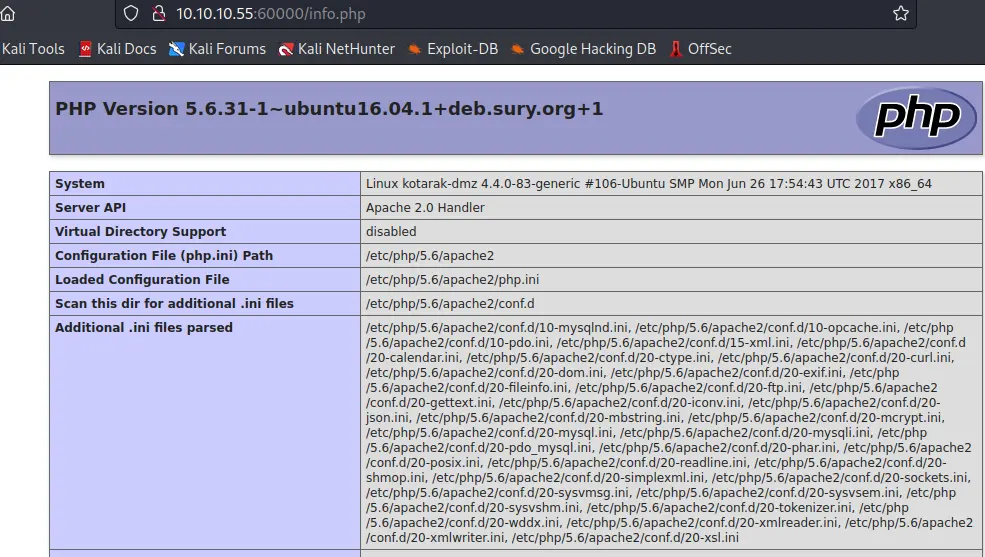Image resolution: width=985 pixels, height=557 pixels.
Task: Click the OffSec red favicon
Action: (x=676, y=49)
